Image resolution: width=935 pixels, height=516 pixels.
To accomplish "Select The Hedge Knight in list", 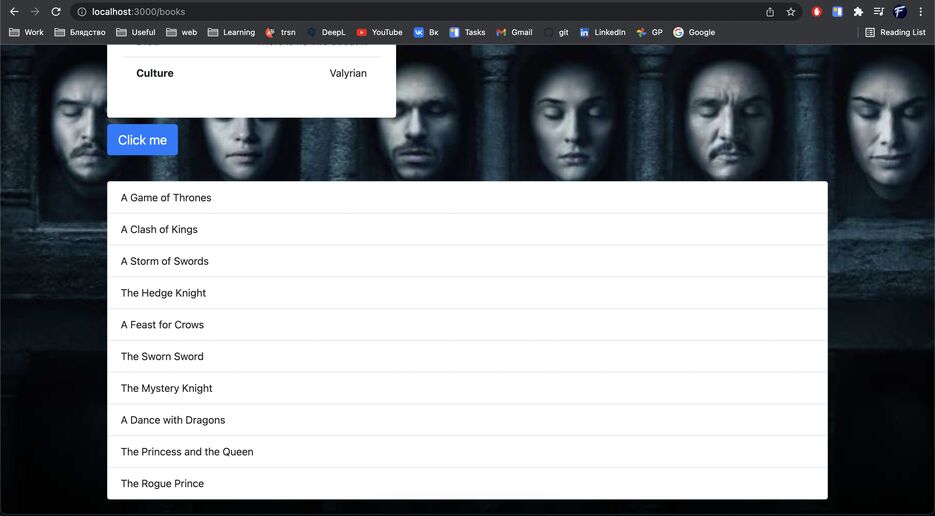I will point(468,293).
